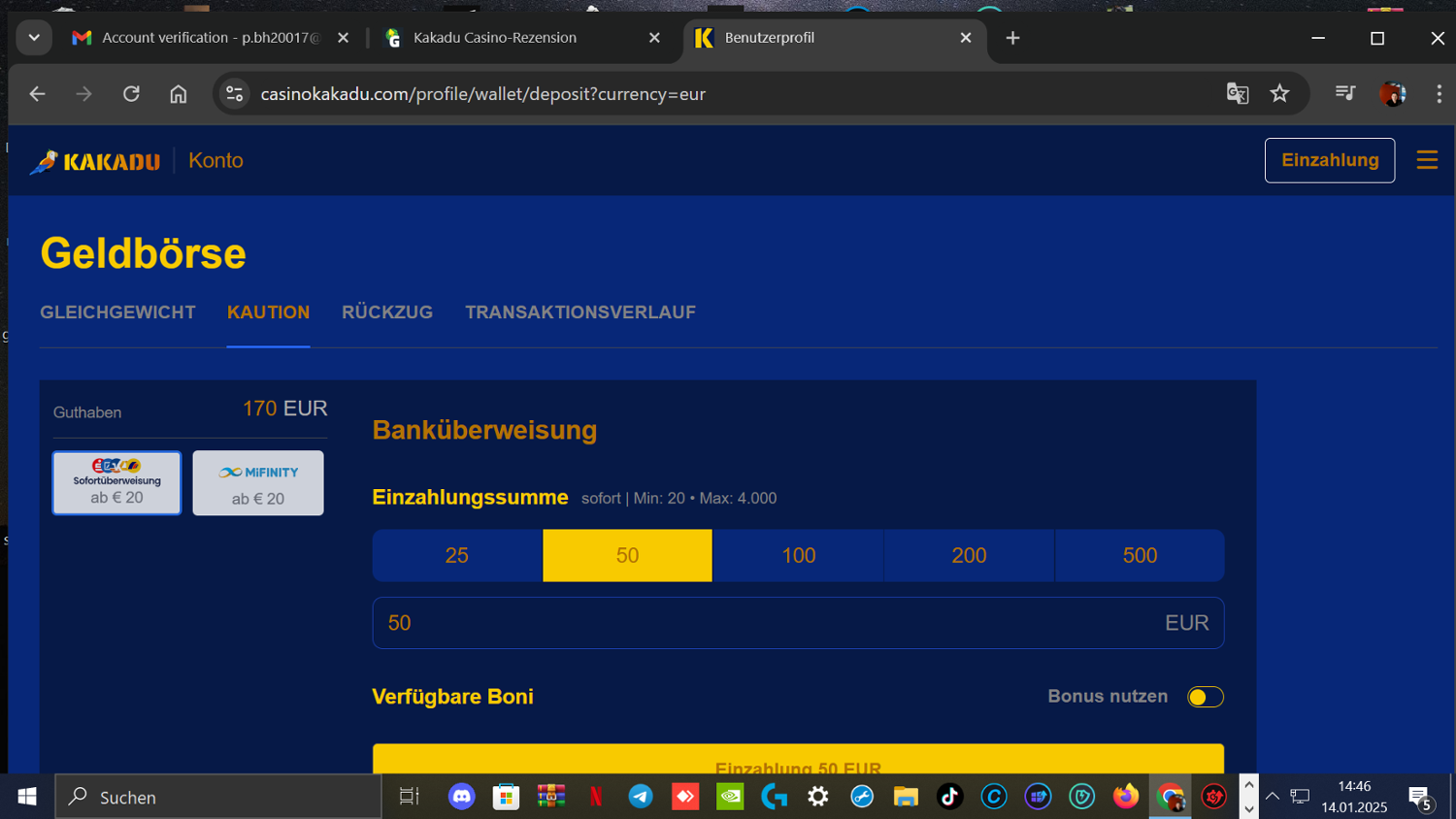Viewport: 1456px width, 819px height.
Task: Expand the Chrome tab search dropdown
Action: (x=34, y=38)
